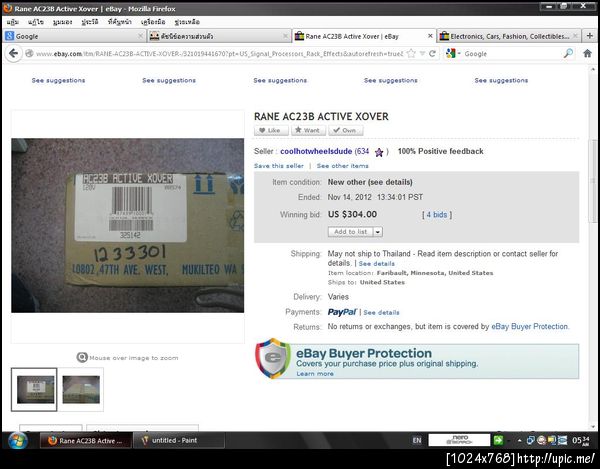The width and height of the screenshot is (600, 469).
Task: Open the second Thai menu (Edit) in menu bar
Action: tap(36, 22)
